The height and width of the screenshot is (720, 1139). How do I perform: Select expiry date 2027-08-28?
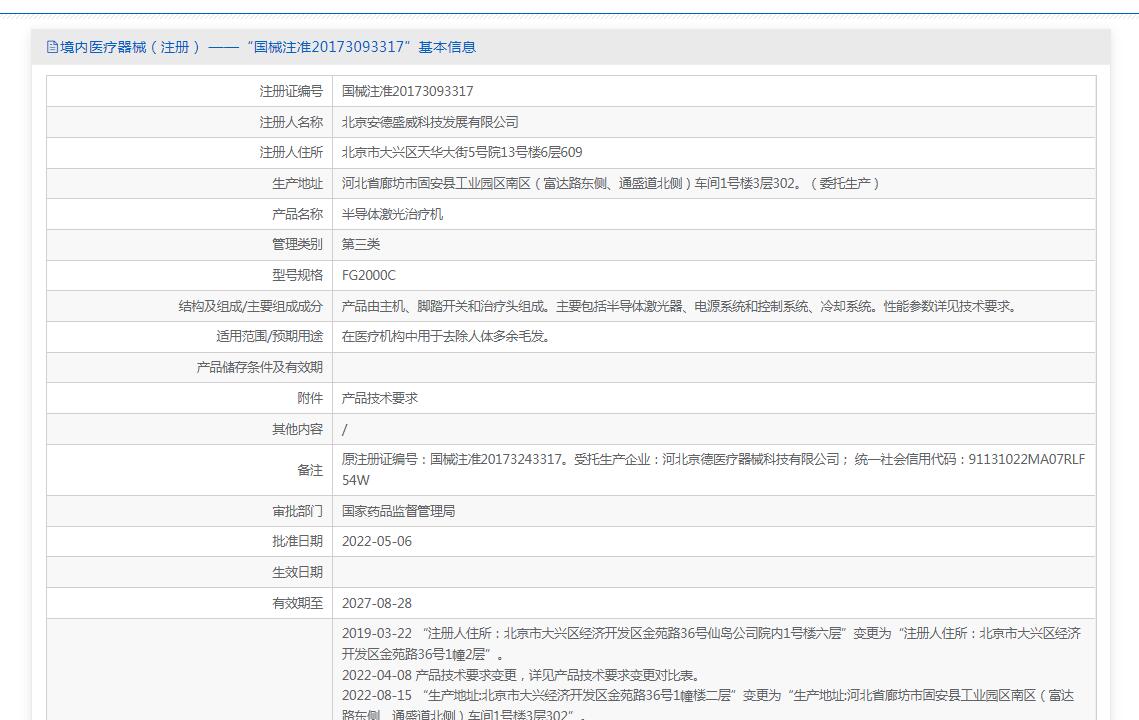(377, 604)
